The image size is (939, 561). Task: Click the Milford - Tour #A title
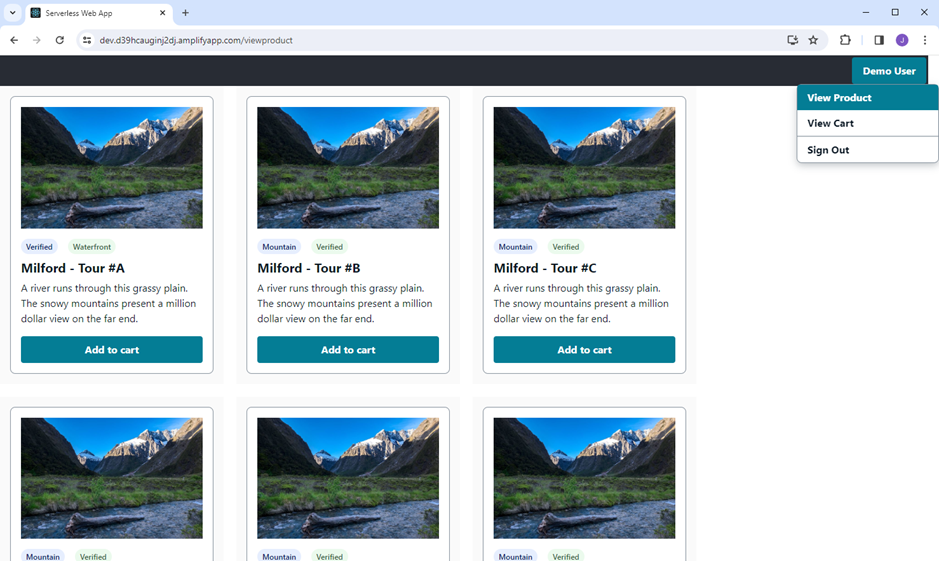click(73, 268)
